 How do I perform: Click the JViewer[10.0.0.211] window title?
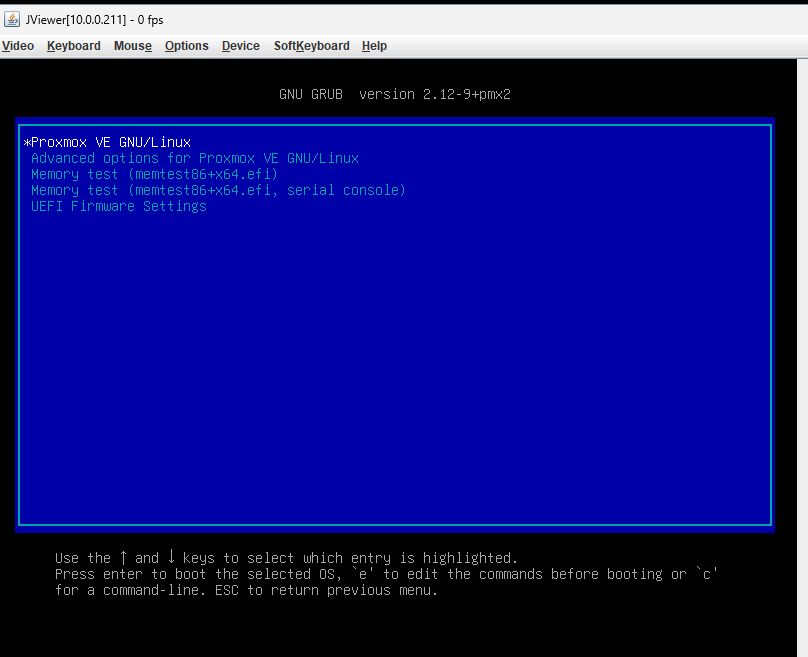pos(95,20)
